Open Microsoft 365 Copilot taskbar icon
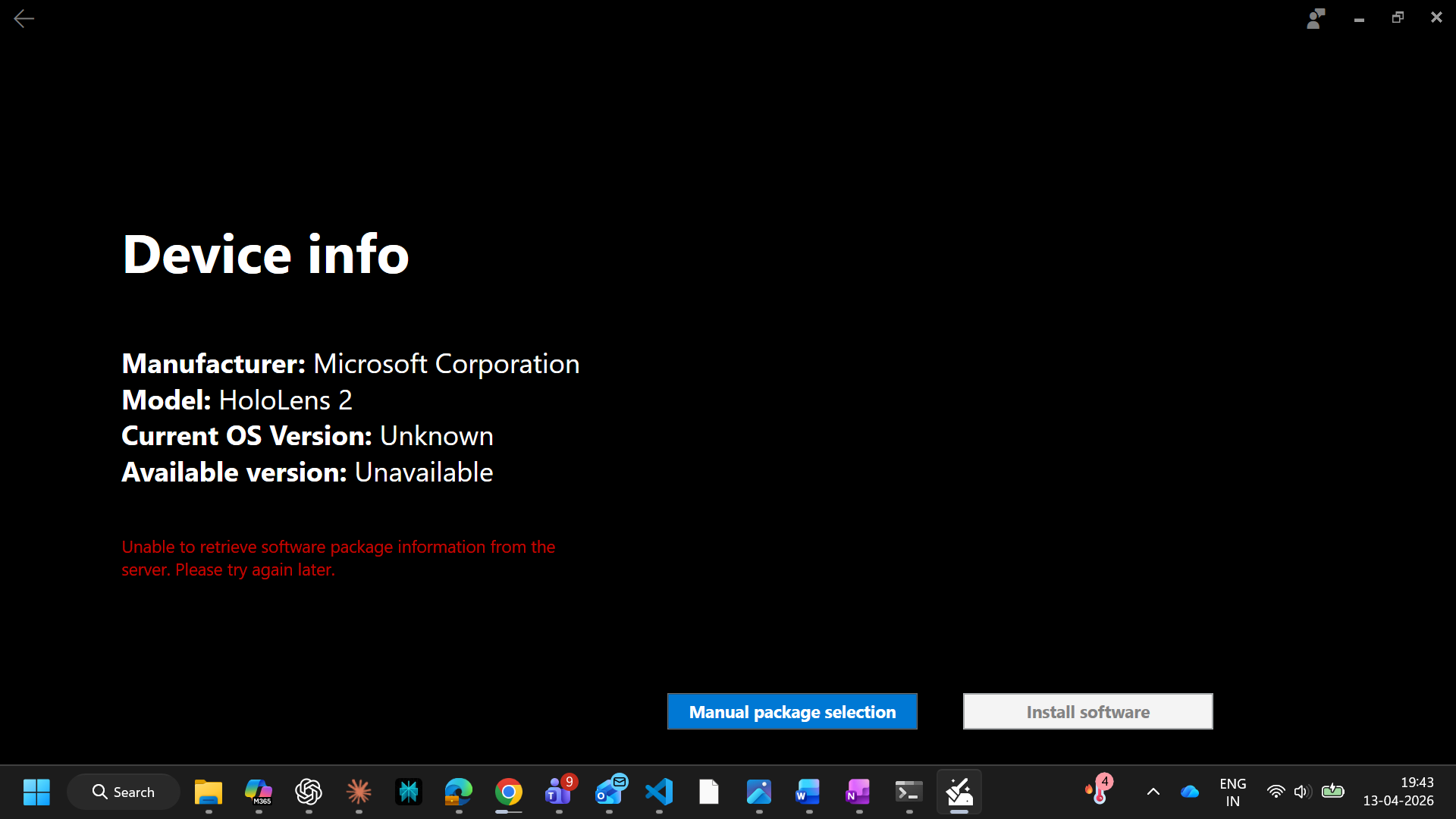 [x=258, y=792]
